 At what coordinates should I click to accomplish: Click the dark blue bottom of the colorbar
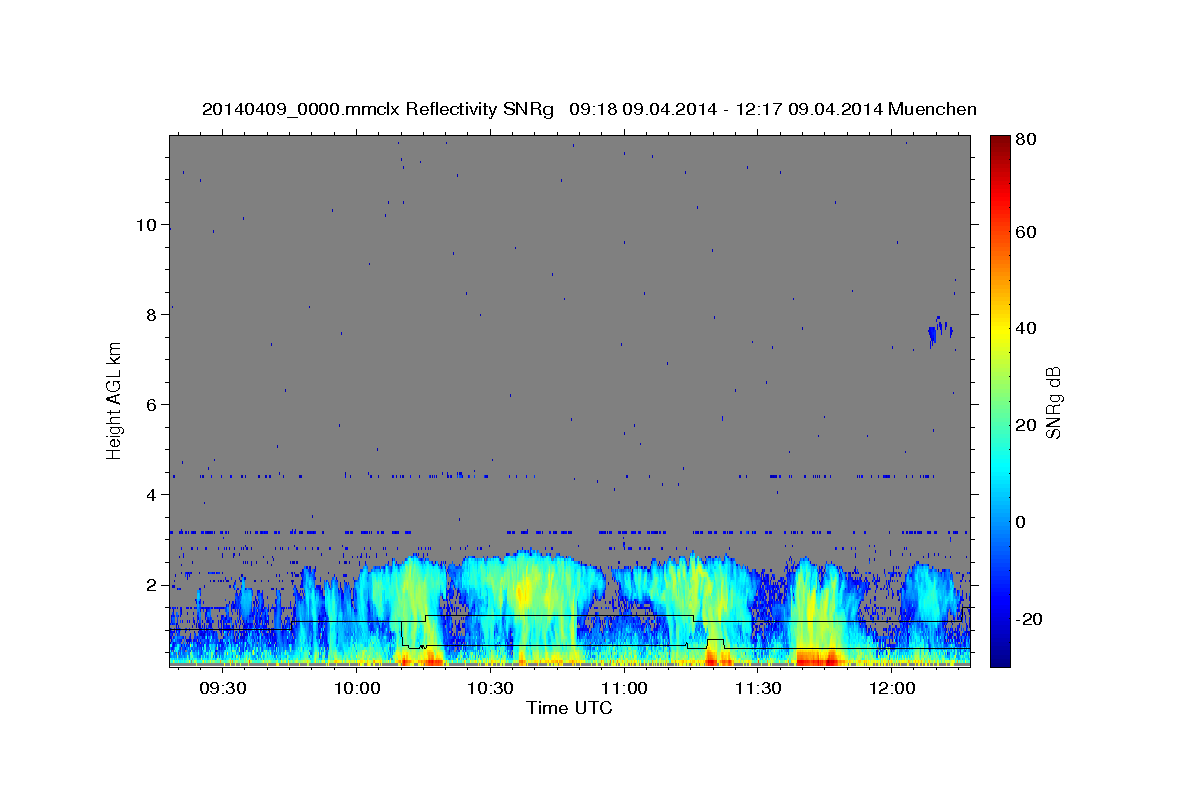click(999, 657)
